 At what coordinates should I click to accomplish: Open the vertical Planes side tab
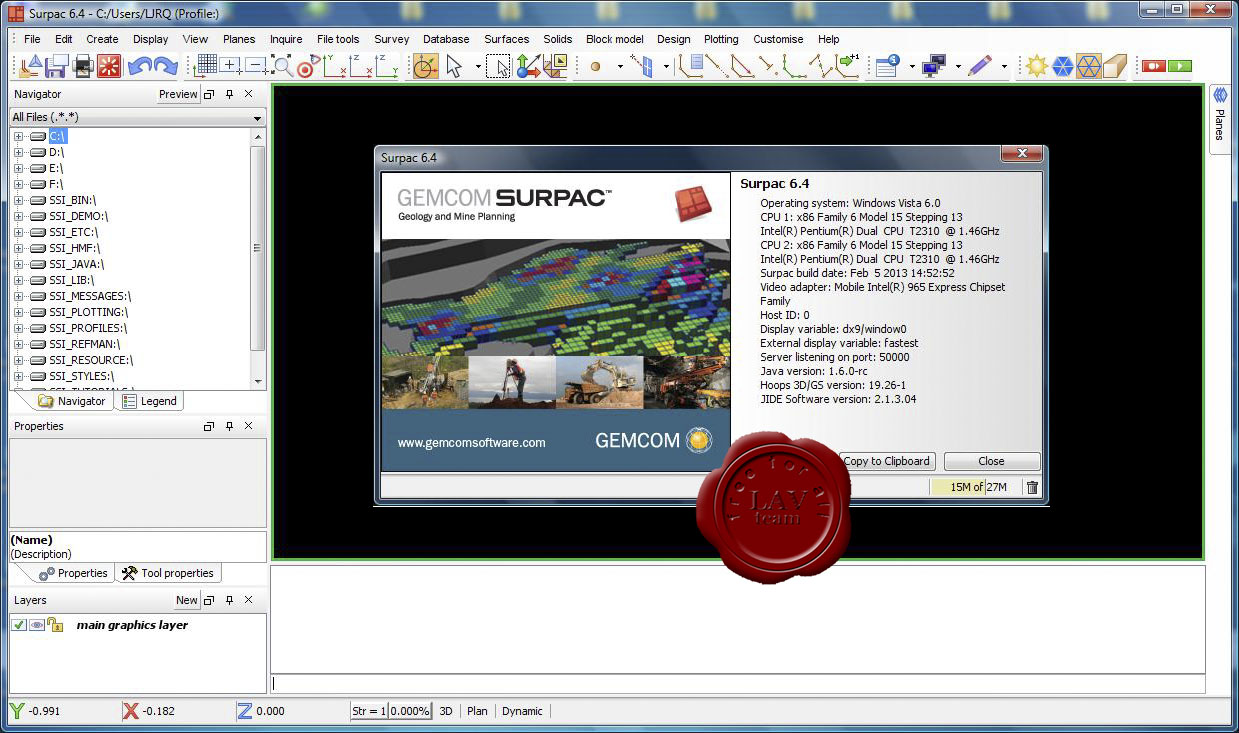tap(1219, 118)
